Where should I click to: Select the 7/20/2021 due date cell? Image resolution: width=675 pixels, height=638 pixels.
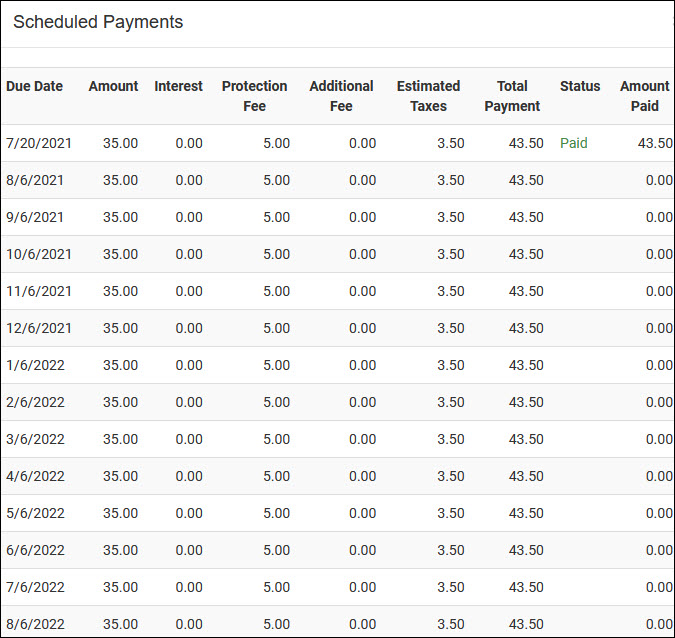pyautogui.click(x=39, y=143)
